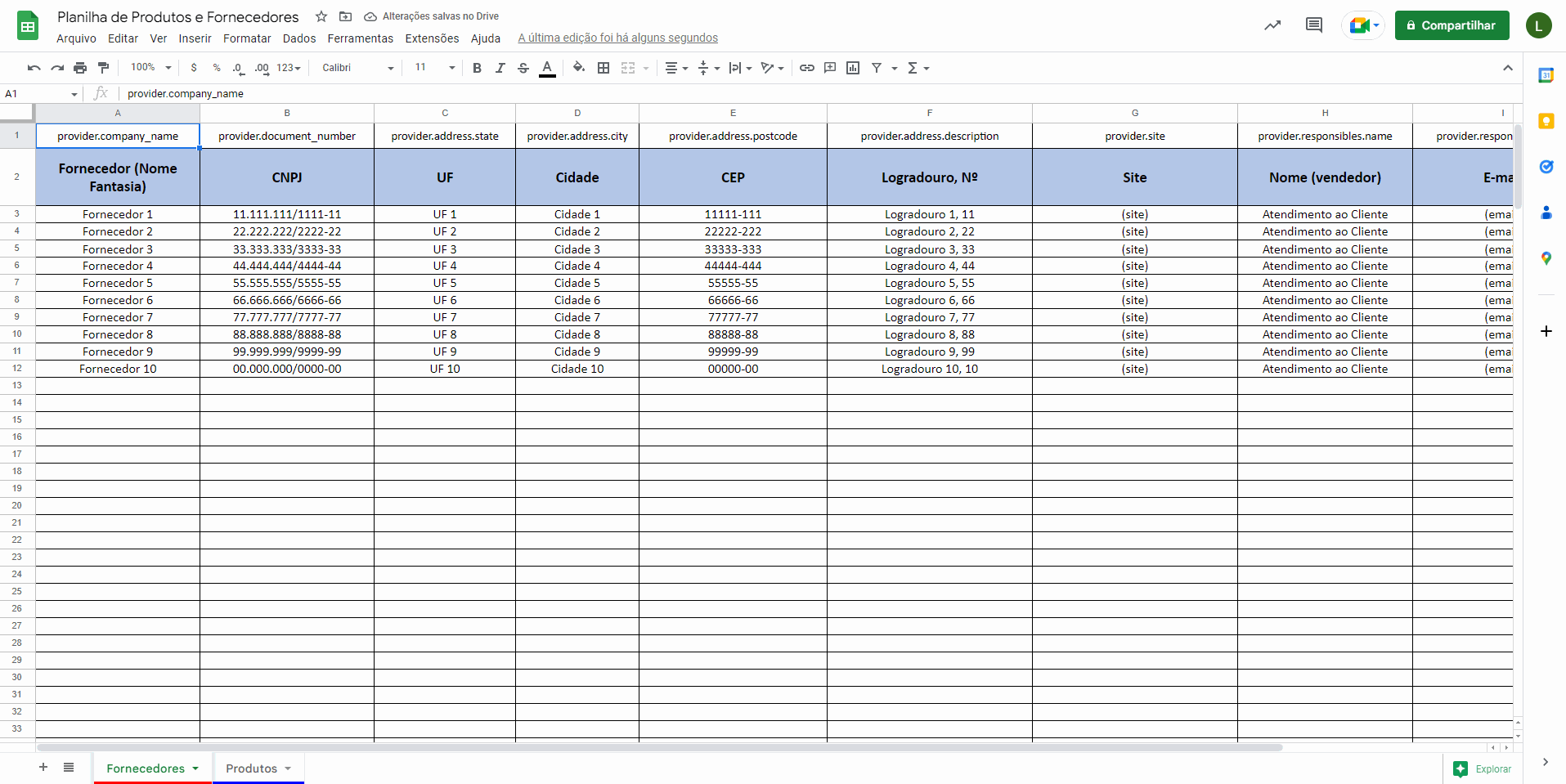This screenshot has height=784, width=1566.
Task: Insert a chart using toolbar icon
Action: (x=853, y=68)
